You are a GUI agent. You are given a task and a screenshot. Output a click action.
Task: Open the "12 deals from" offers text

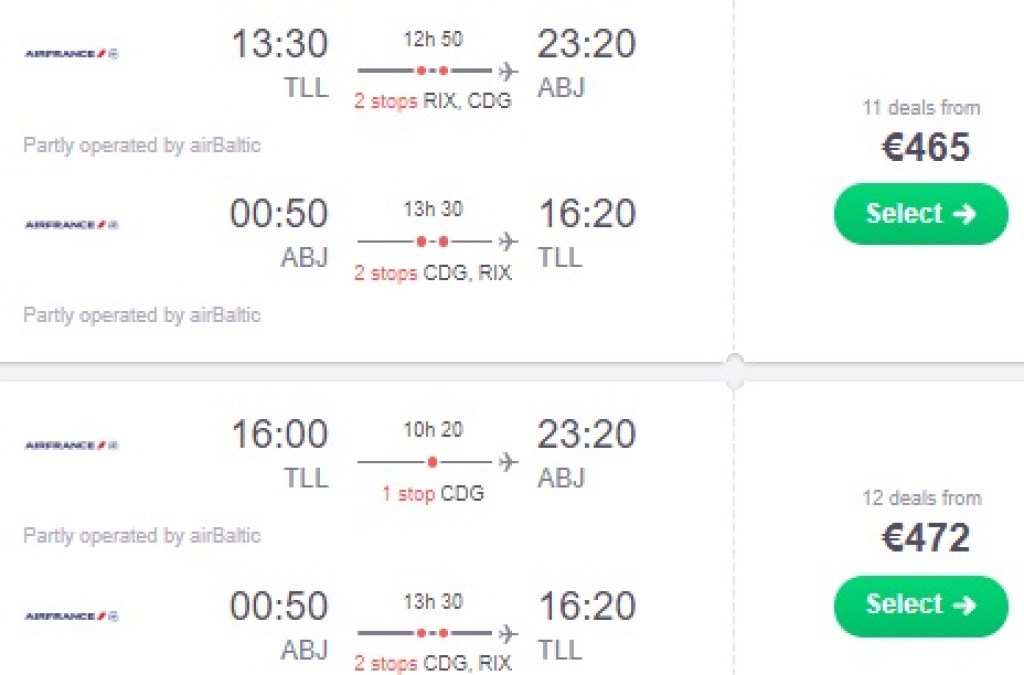point(921,498)
